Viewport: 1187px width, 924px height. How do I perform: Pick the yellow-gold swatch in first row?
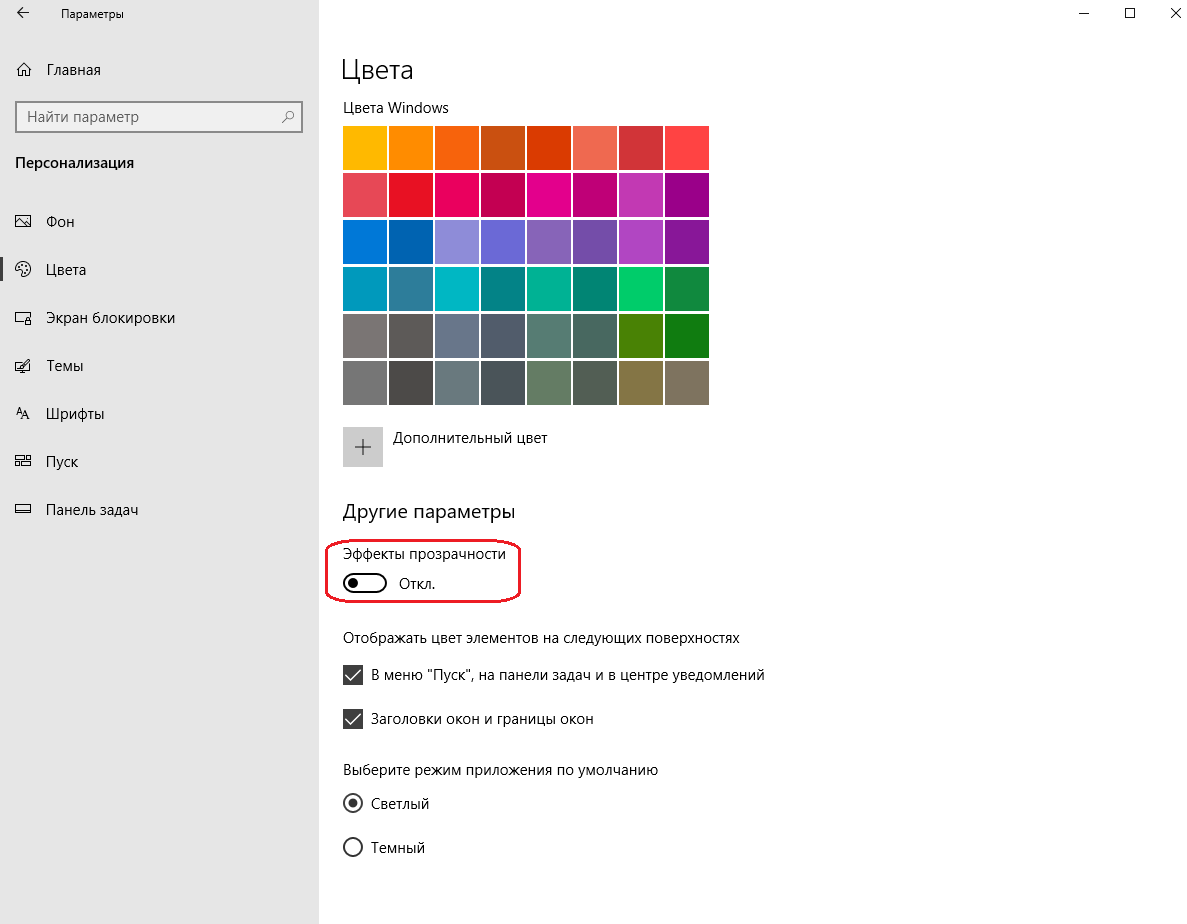point(365,148)
